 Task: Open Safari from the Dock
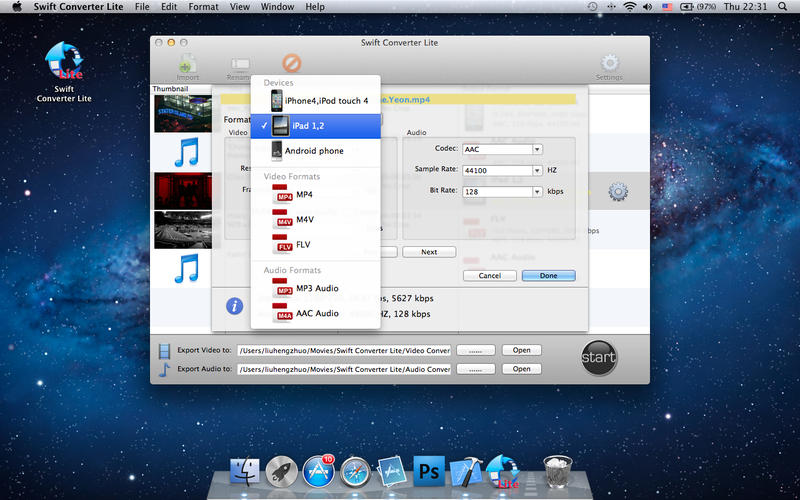tap(355, 470)
